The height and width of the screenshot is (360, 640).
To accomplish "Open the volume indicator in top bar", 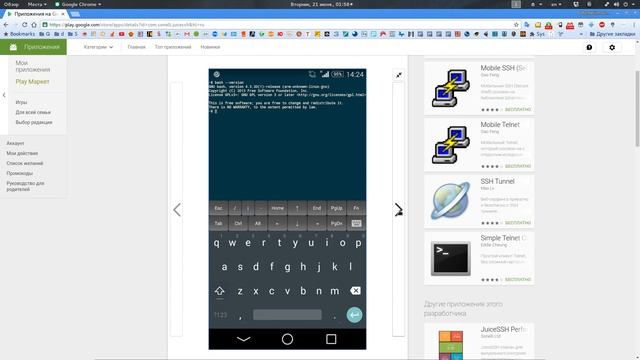I will [x=616, y=4].
